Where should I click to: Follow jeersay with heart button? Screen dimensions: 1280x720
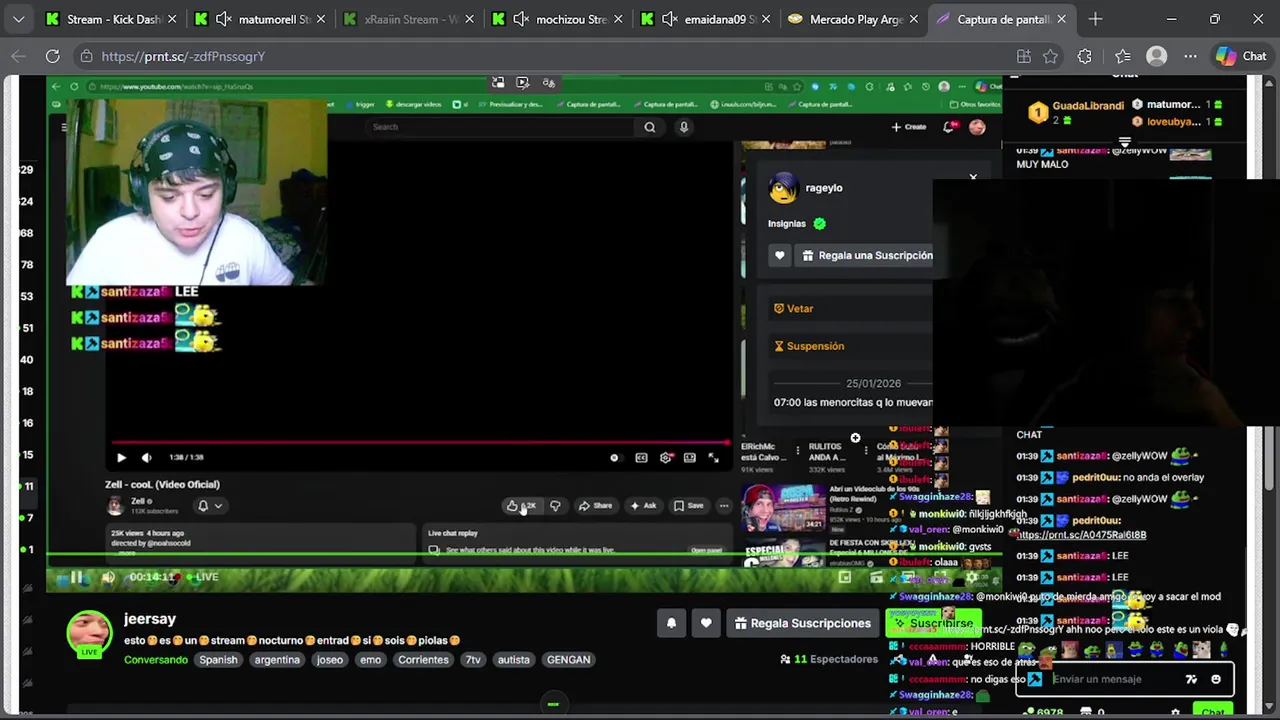click(706, 623)
